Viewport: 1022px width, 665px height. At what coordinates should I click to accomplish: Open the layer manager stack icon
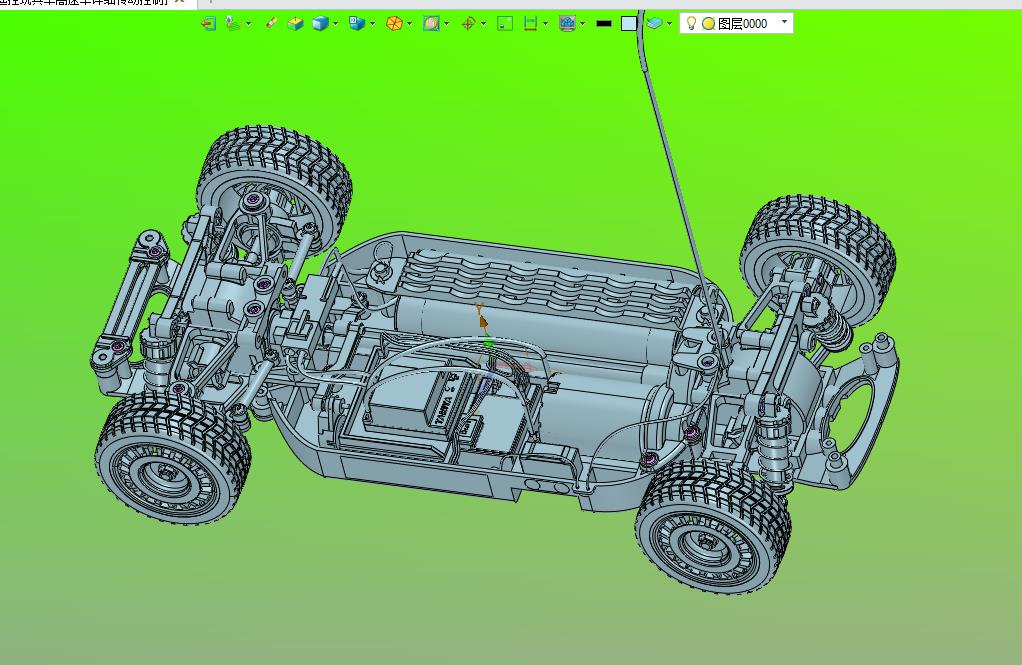point(654,23)
